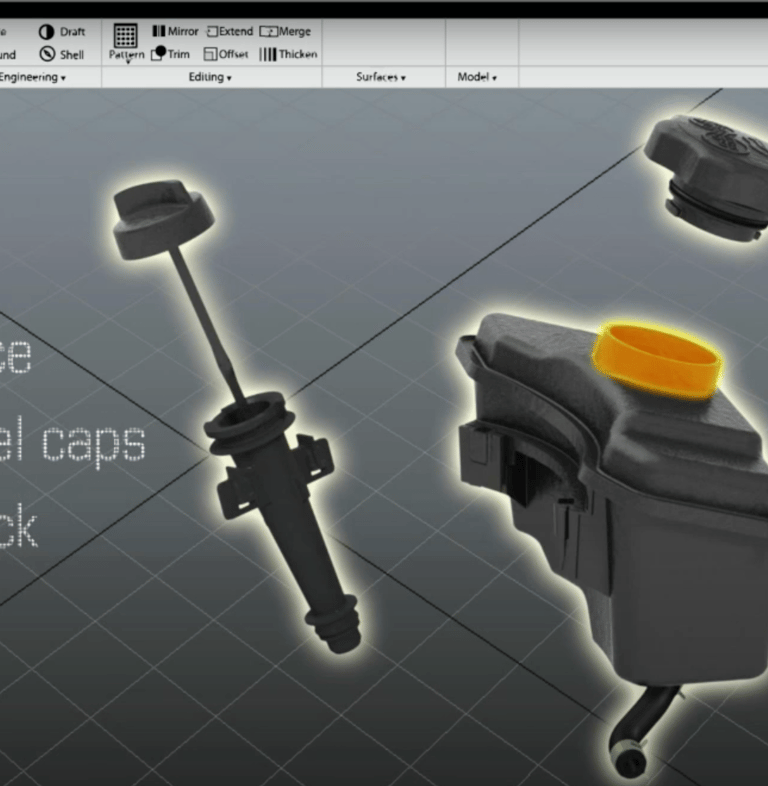Click the Extend tool icon
Viewport: 768px width, 786px height.
213,32
